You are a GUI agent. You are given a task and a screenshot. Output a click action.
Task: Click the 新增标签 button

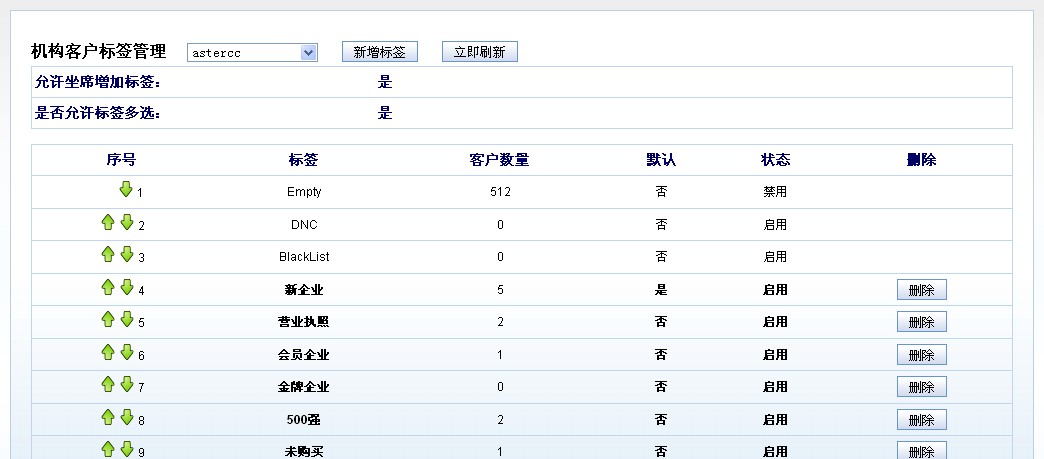379,52
